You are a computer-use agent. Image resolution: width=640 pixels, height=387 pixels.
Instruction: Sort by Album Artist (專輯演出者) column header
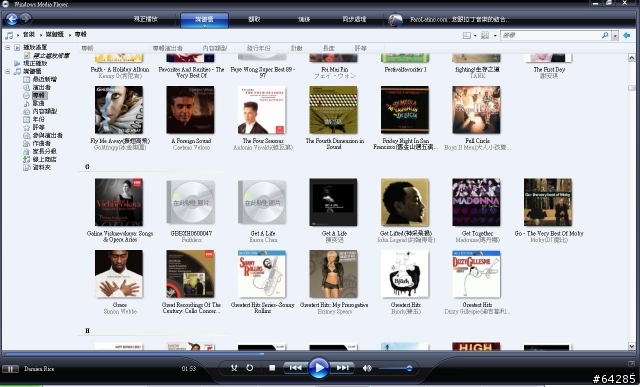tap(168, 49)
